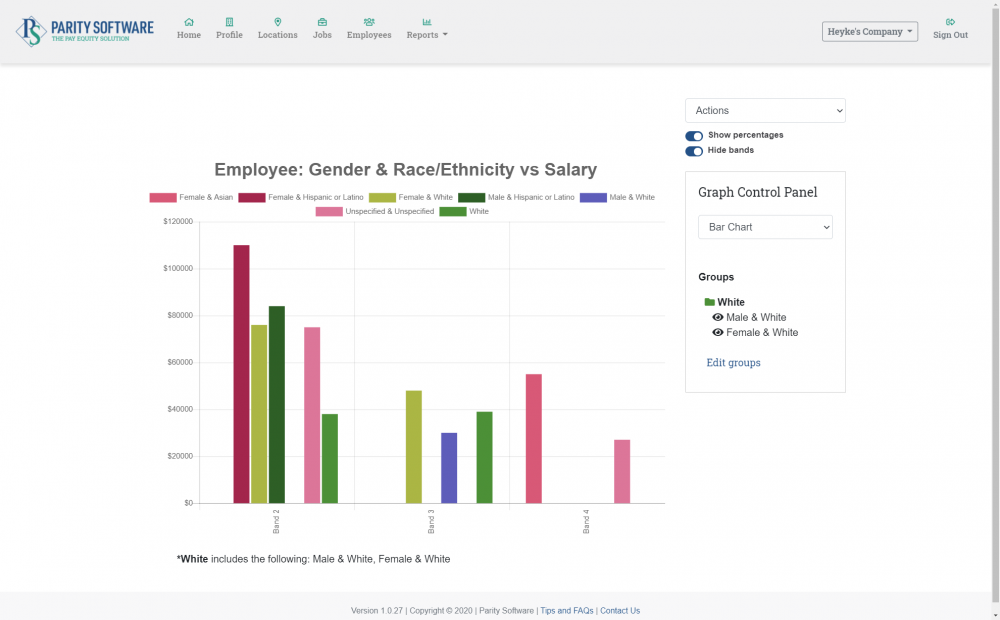Image resolution: width=1000 pixels, height=620 pixels.
Task: Click the green White bar in Band 3
Action: [485, 457]
